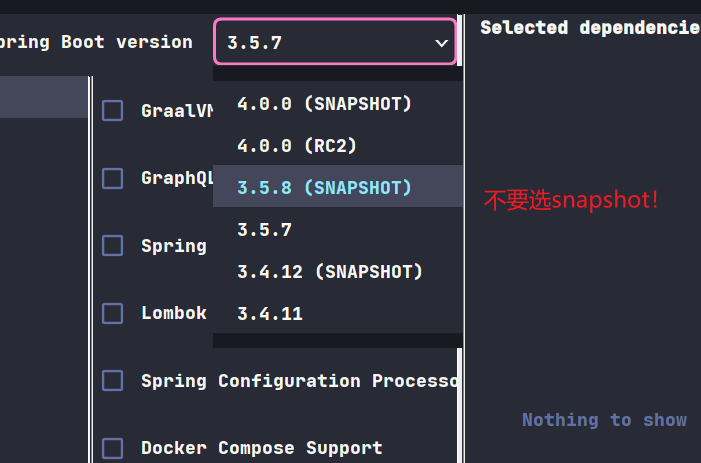Select the highlighted category in the left list
This screenshot has height=463, width=701.
tap(44, 97)
